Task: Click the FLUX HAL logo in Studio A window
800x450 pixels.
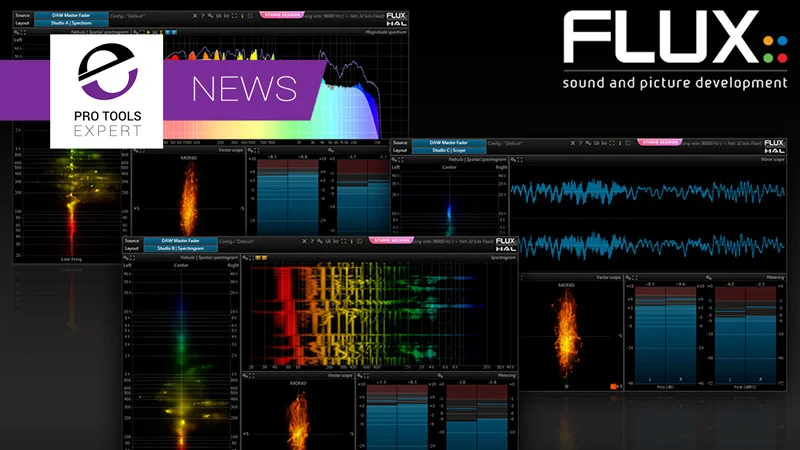Action: (396, 19)
